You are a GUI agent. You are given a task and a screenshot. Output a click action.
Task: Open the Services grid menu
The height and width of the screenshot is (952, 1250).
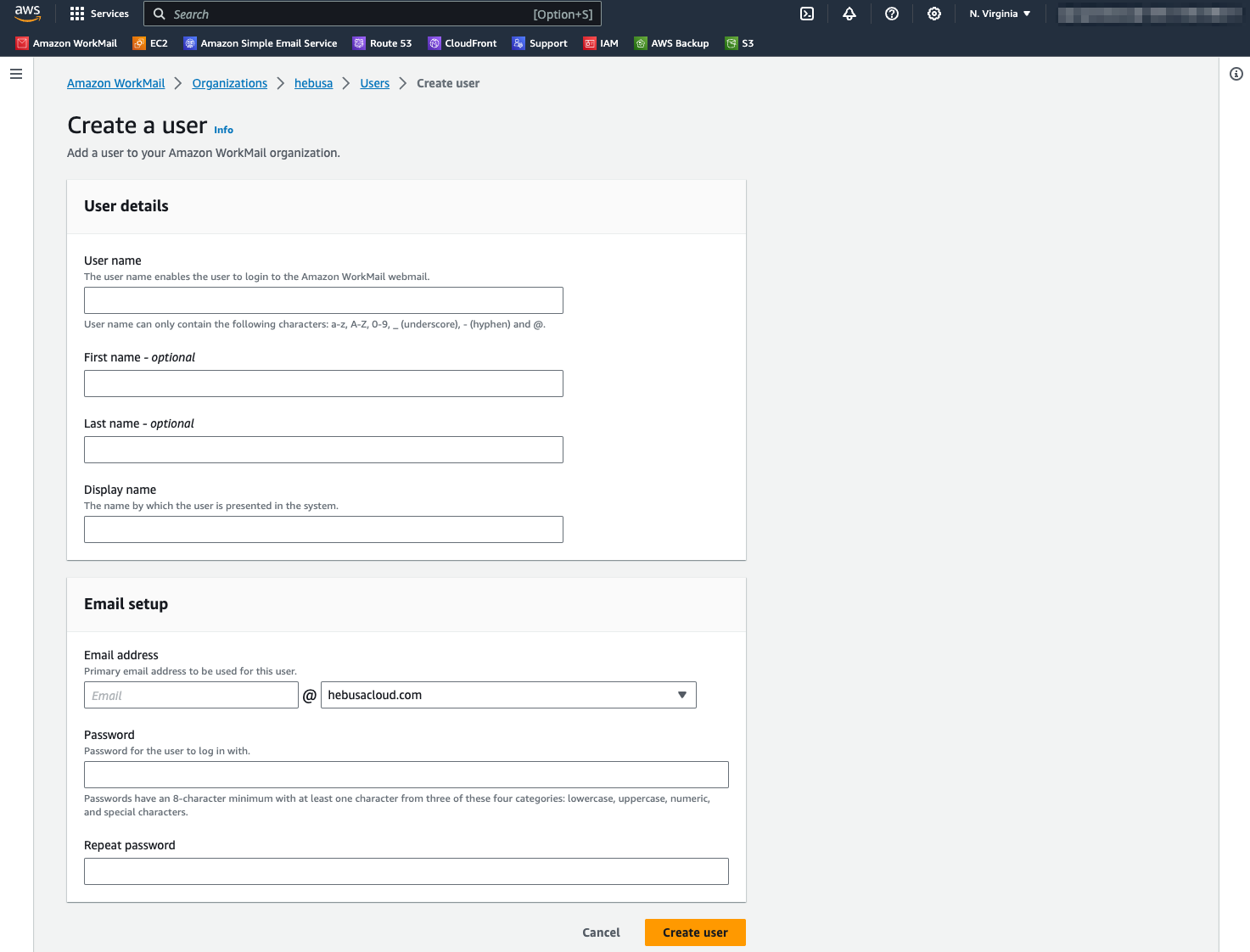(x=99, y=14)
